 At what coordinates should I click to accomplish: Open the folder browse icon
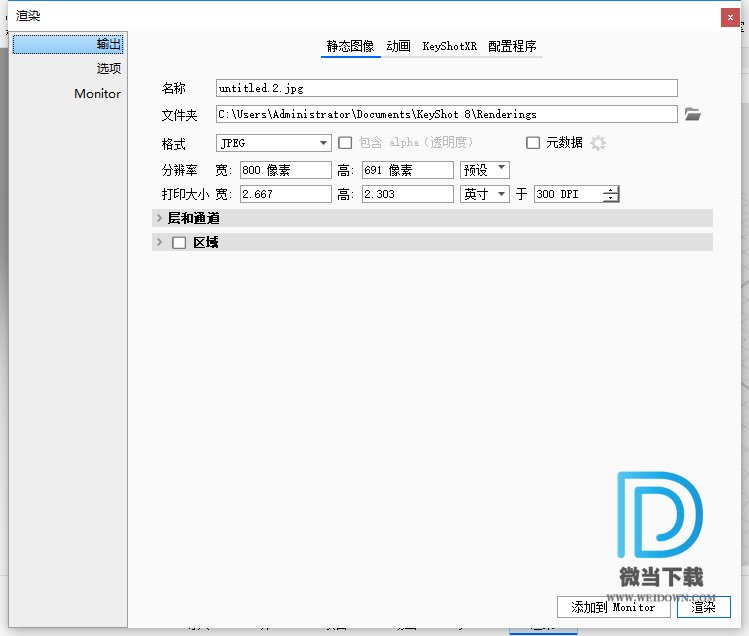pyautogui.click(x=692, y=114)
